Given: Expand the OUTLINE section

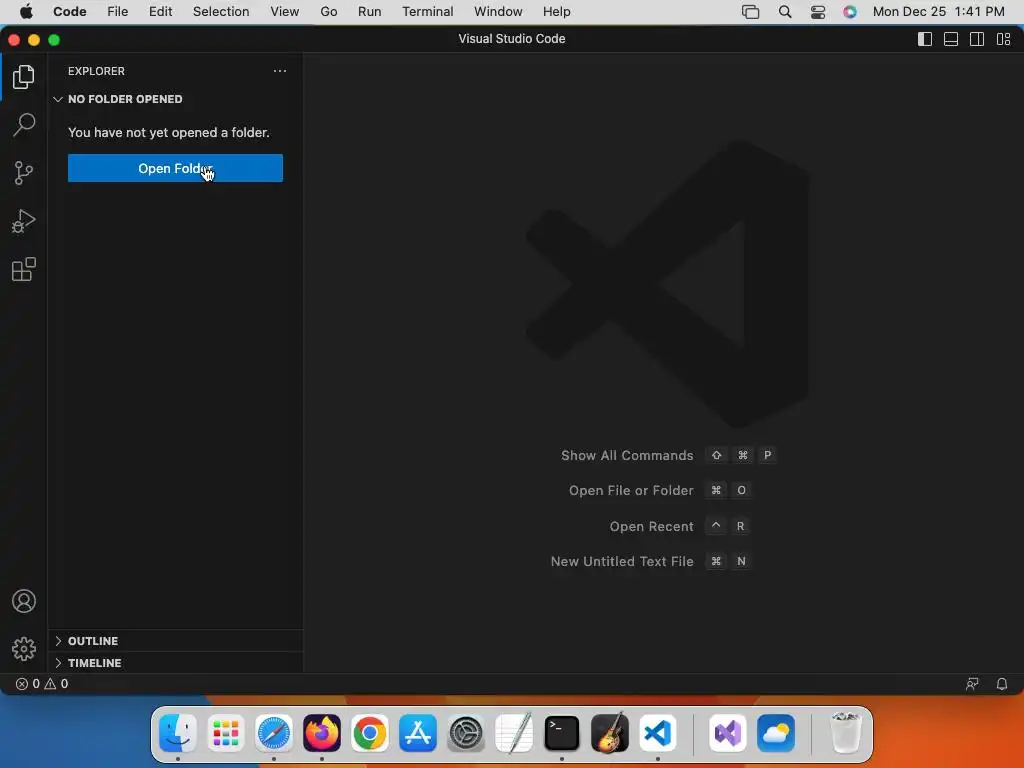Looking at the screenshot, I should tap(175, 641).
